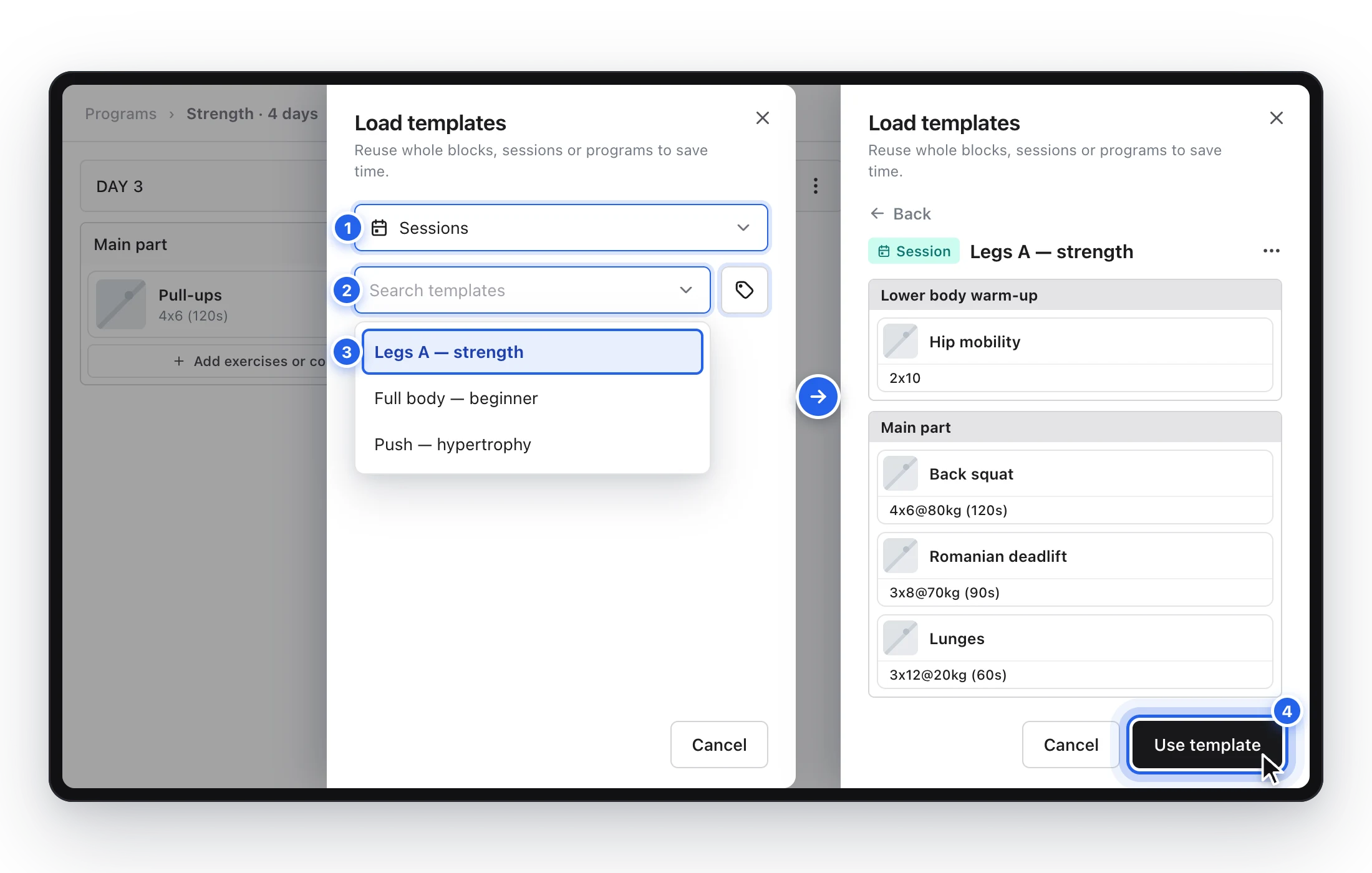Click the Back squat exercise name
The width and height of the screenshot is (1372, 873).
[x=971, y=473]
